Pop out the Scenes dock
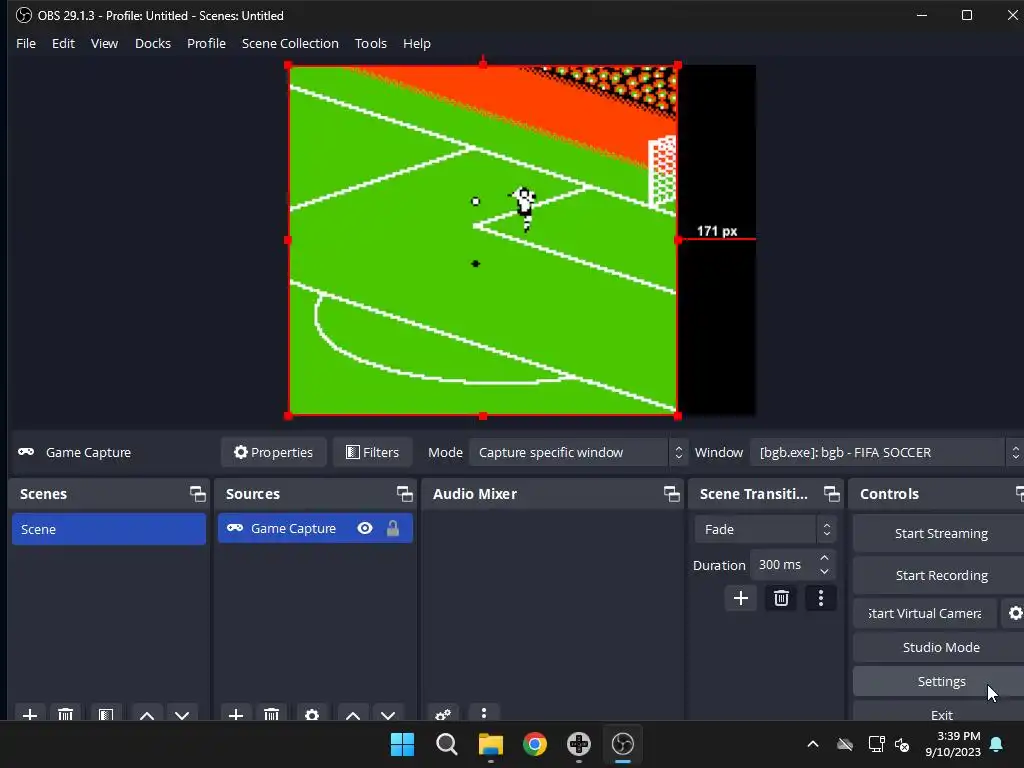Viewport: 1024px width, 768px height. point(197,494)
